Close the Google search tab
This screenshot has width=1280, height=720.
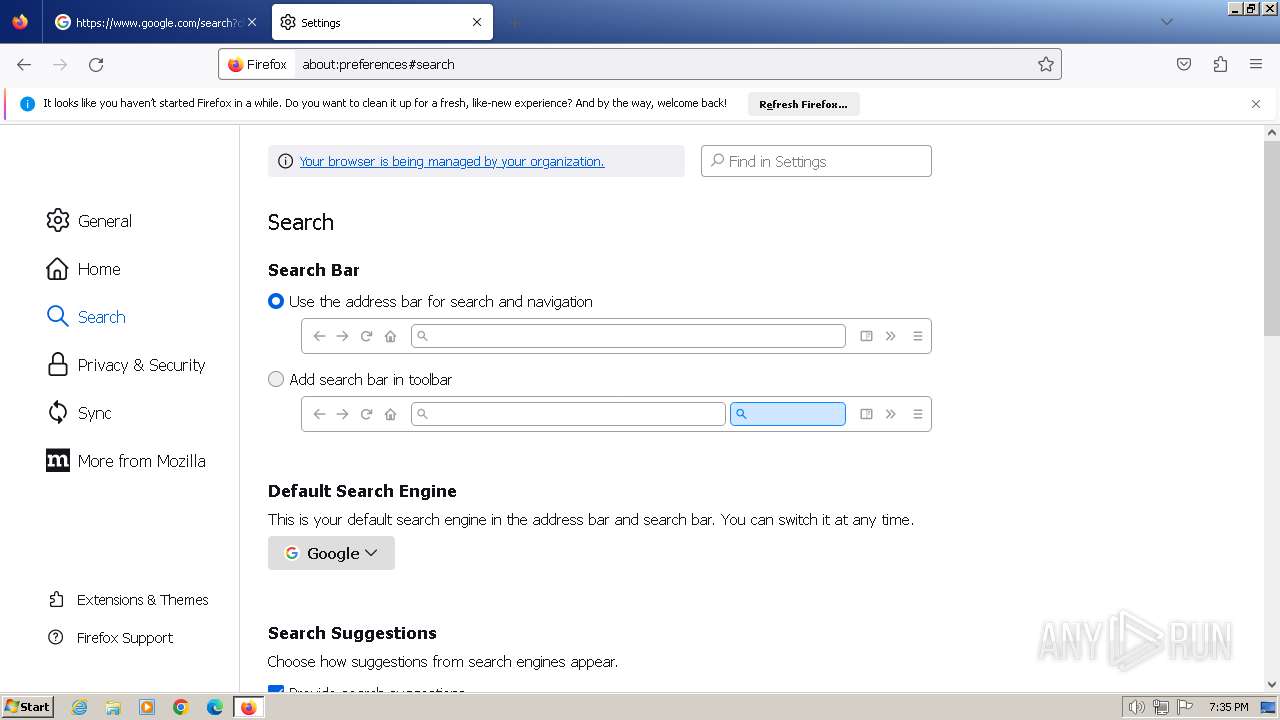point(251,22)
